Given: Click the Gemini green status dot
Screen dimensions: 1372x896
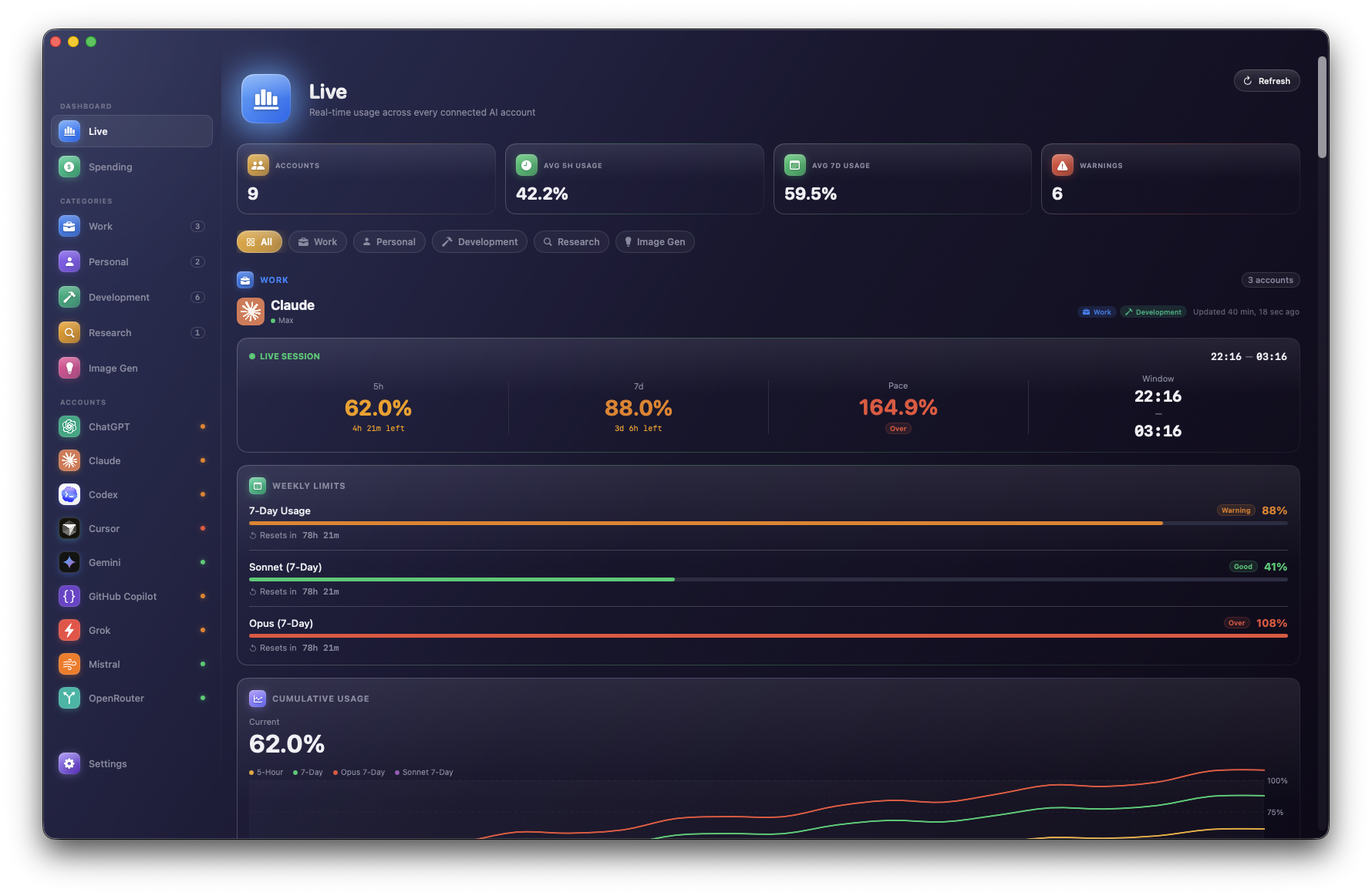Looking at the screenshot, I should tap(203, 562).
